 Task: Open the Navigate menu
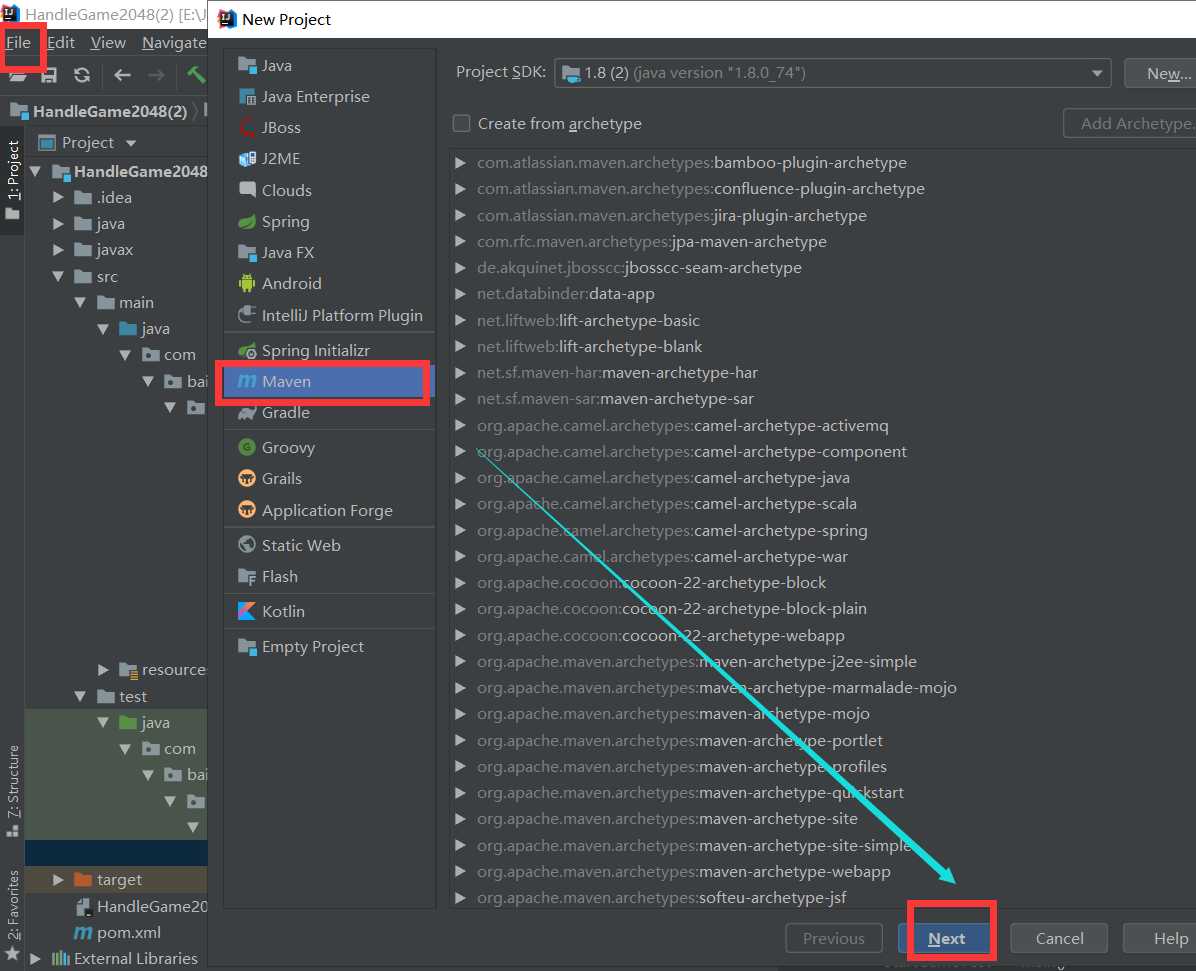coord(175,43)
